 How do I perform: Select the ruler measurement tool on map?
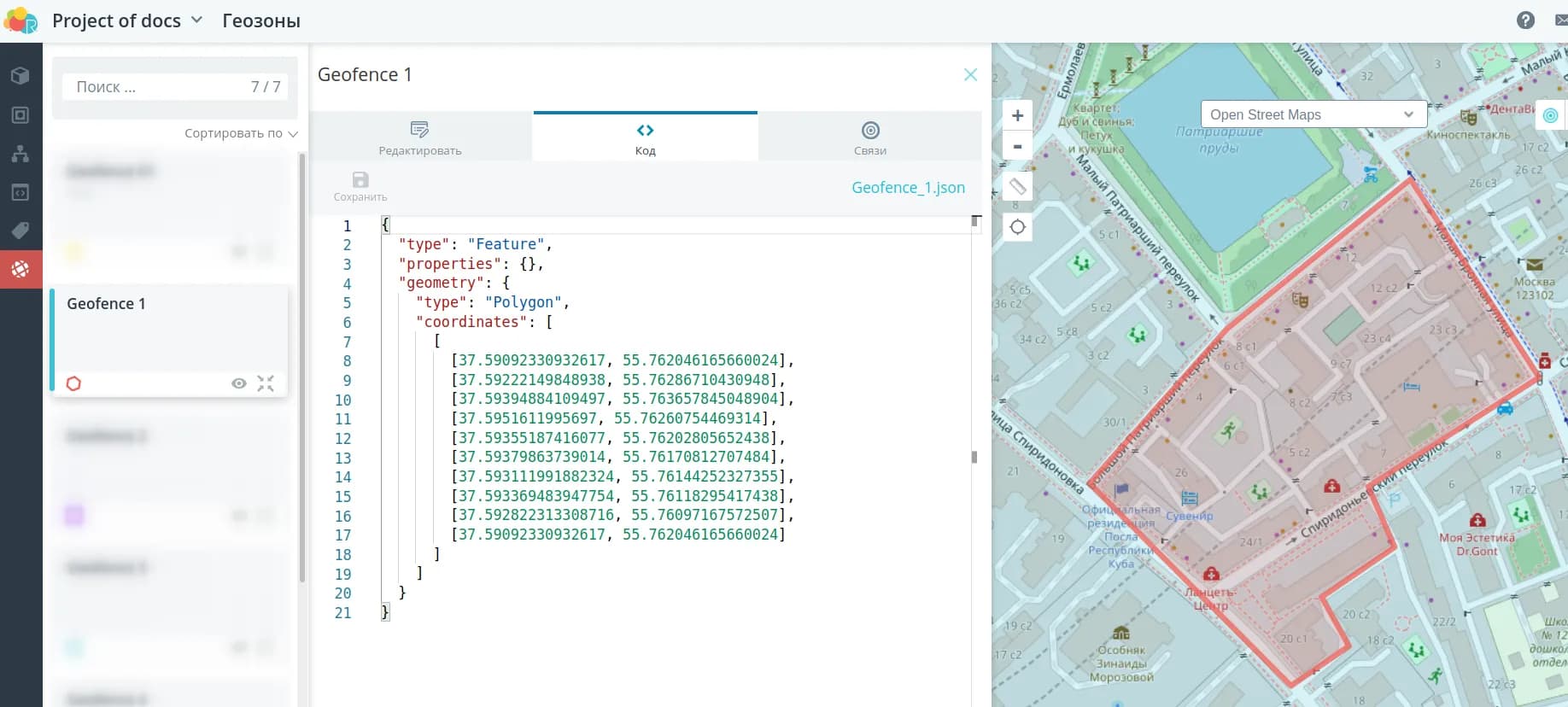[1017, 186]
